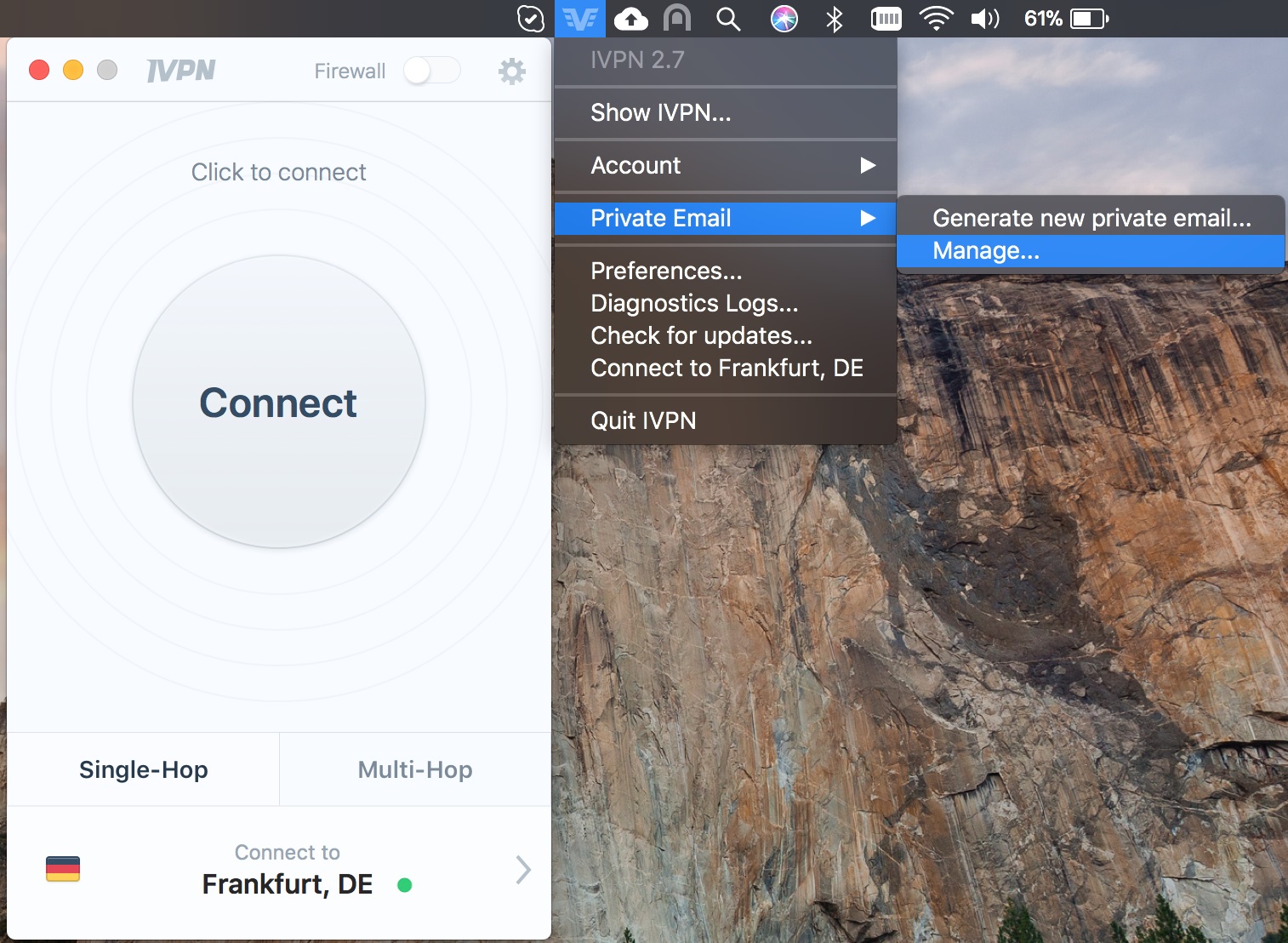
Task: Click the large Connect button
Action: pyautogui.click(x=279, y=402)
